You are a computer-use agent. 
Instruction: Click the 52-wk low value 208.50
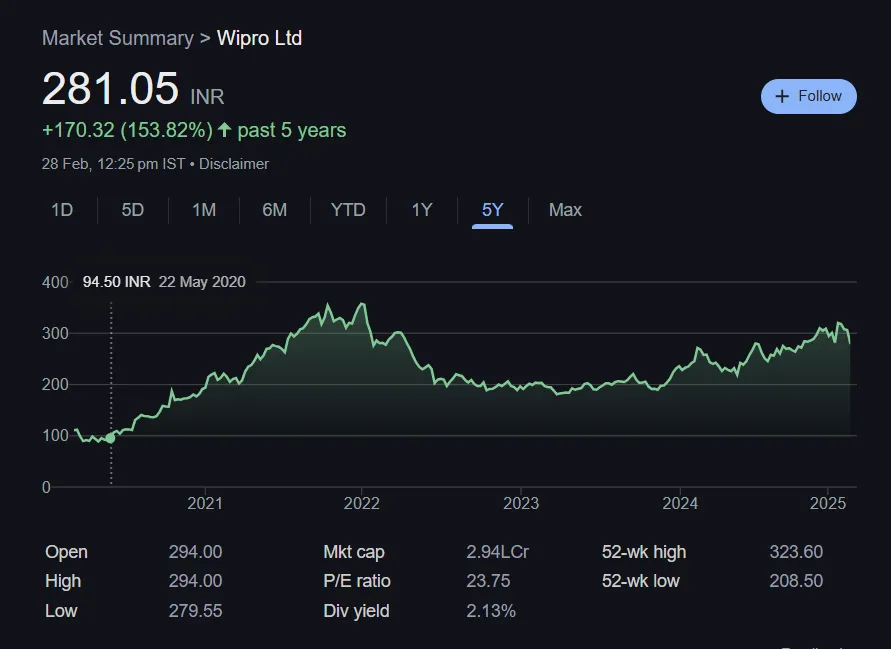796,581
